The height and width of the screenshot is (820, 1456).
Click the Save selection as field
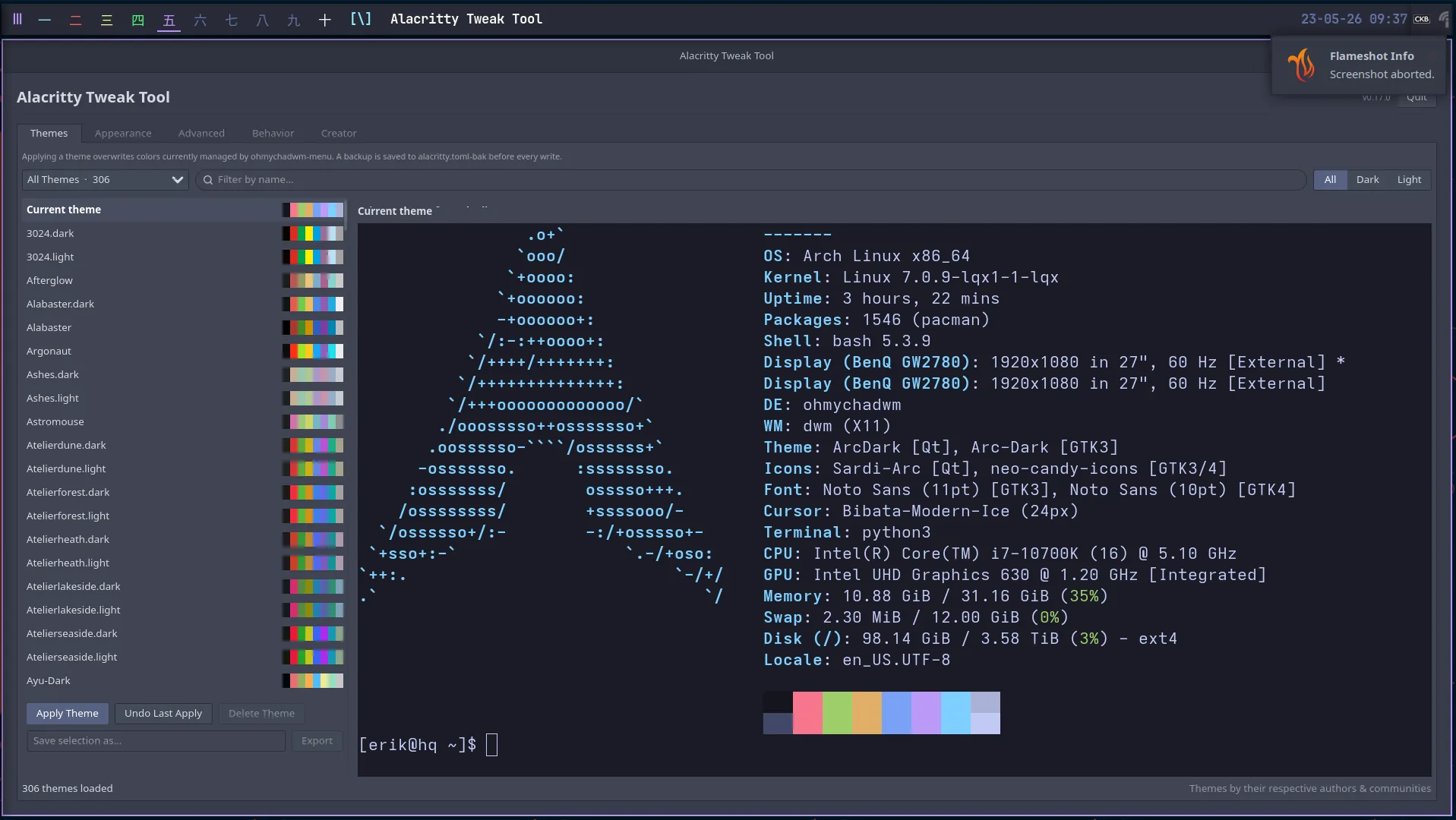tap(156, 741)
